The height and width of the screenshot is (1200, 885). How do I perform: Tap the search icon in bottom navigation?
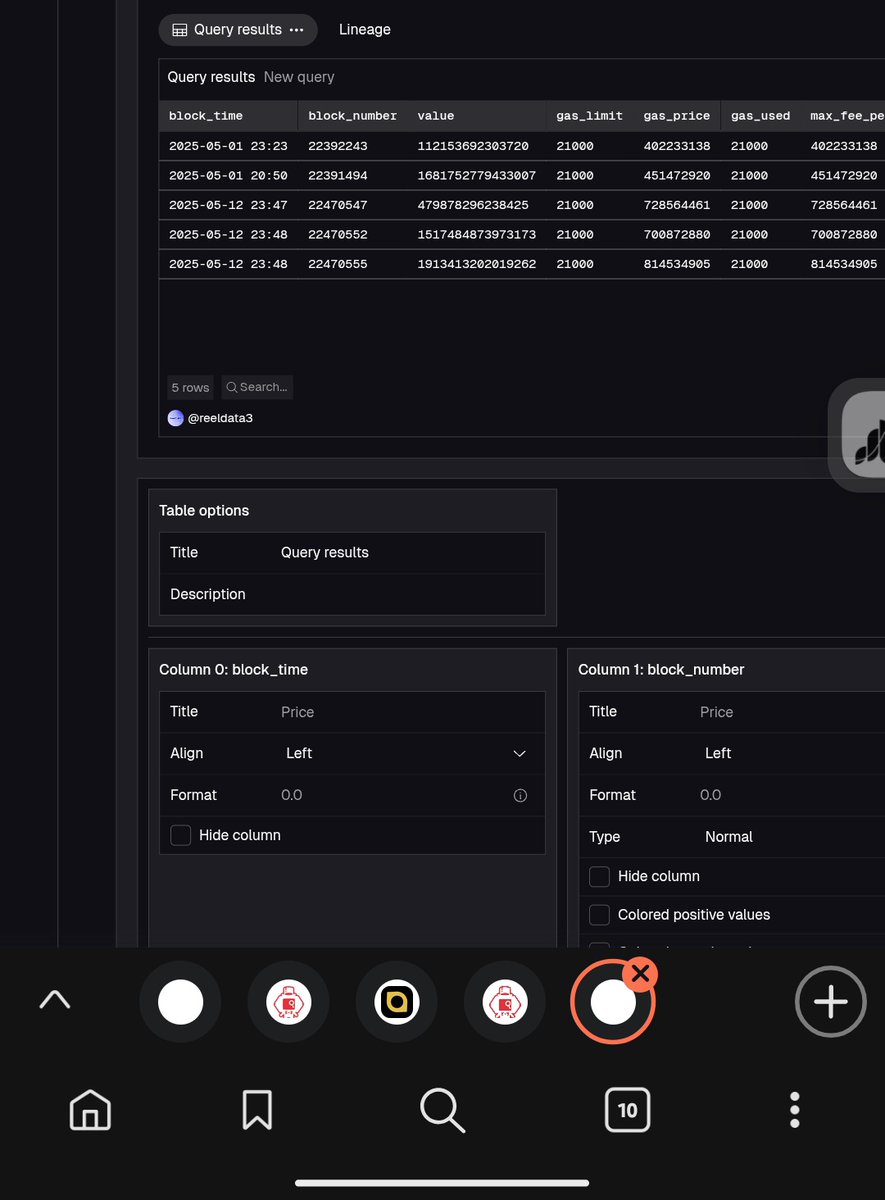(x=442, y=1109)
